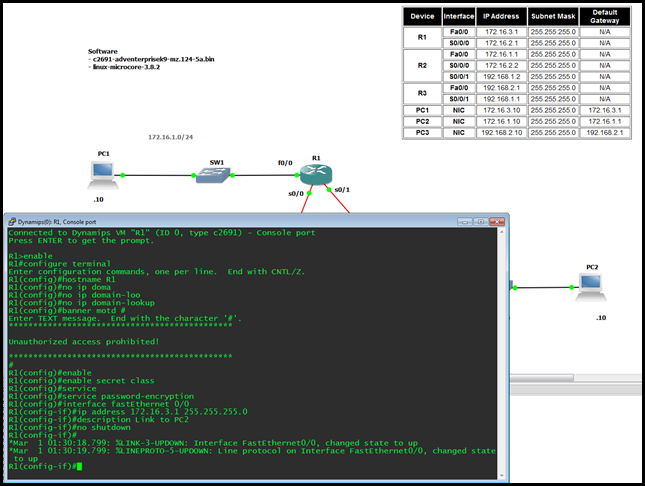Click the 'no shutdown' console line
Viewport: 645px width, 486px height.
click(x=70, y=428)
